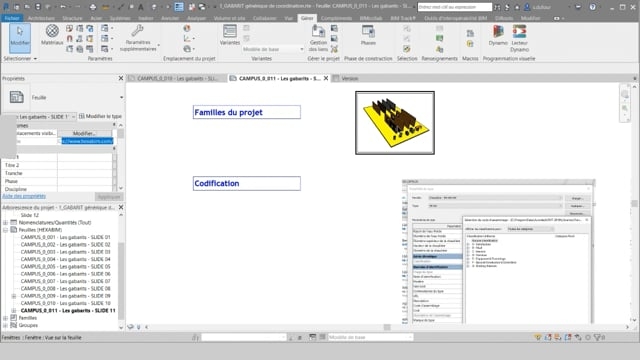Click the Modifier... button in properties
The image size is (640, 360).
click(84, 133)
